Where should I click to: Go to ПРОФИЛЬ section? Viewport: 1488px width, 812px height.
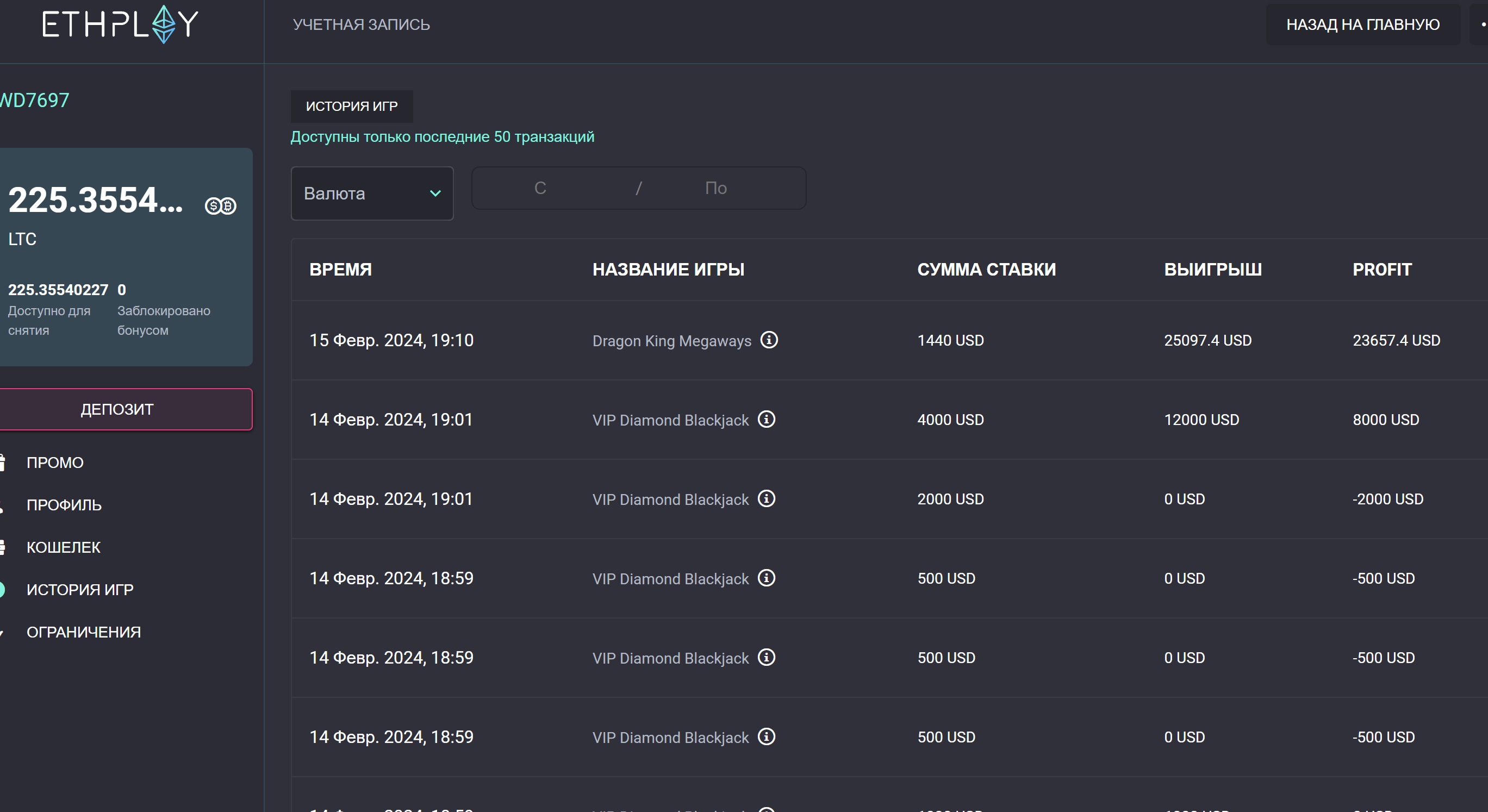click(64, 505)
